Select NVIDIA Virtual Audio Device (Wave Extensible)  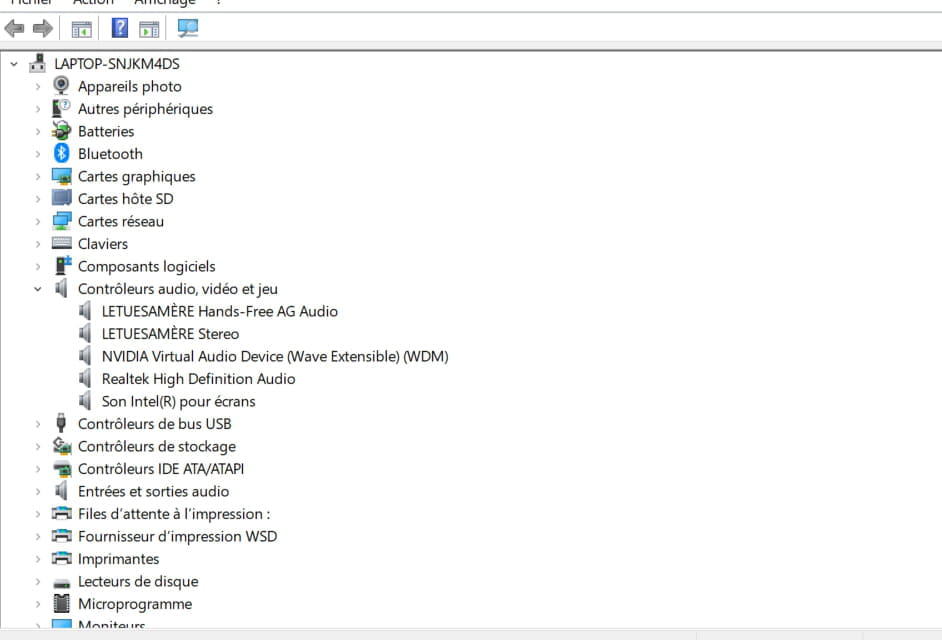pos(275,356)
